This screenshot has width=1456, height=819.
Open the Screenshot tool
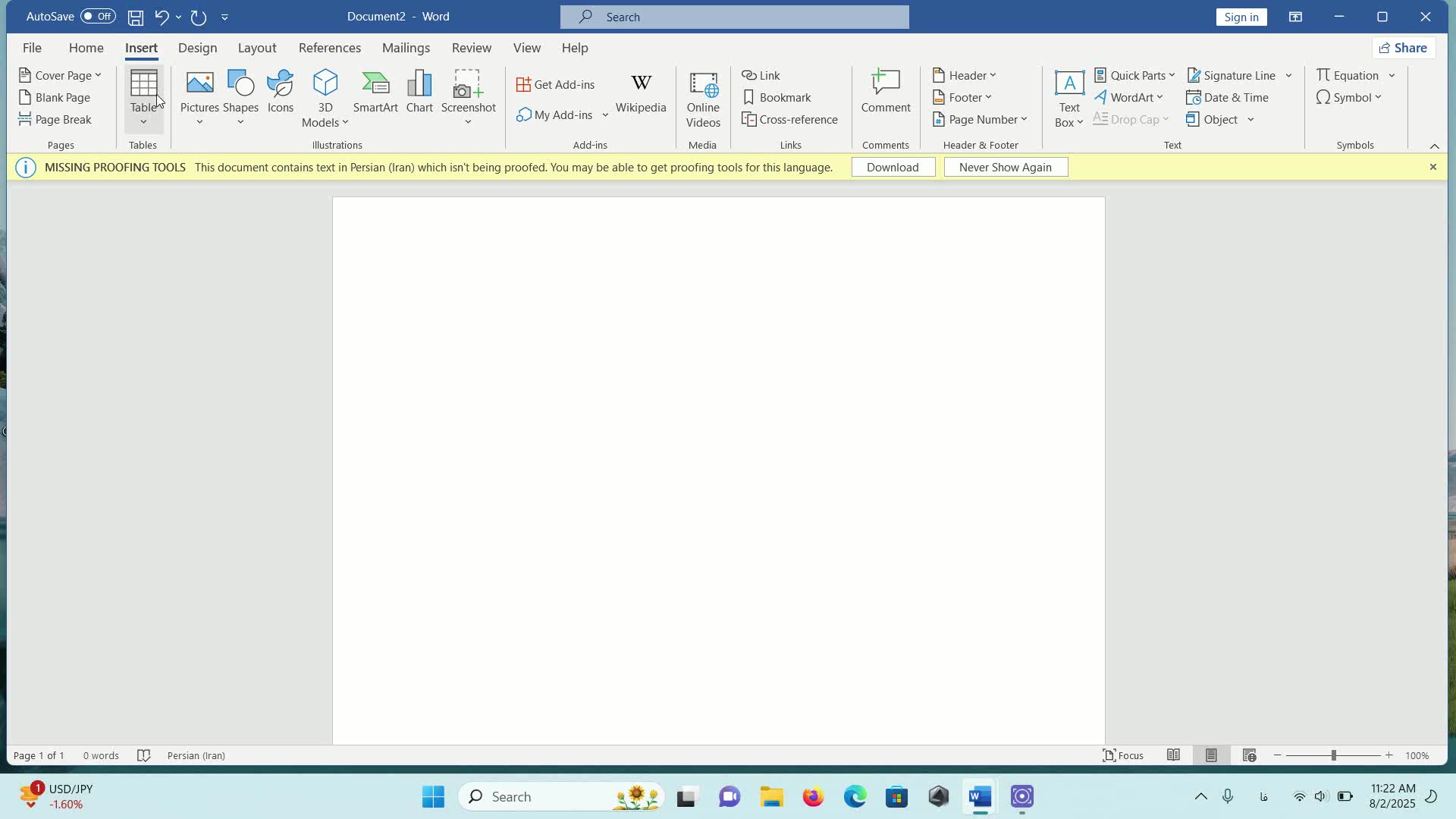(469, 99)
